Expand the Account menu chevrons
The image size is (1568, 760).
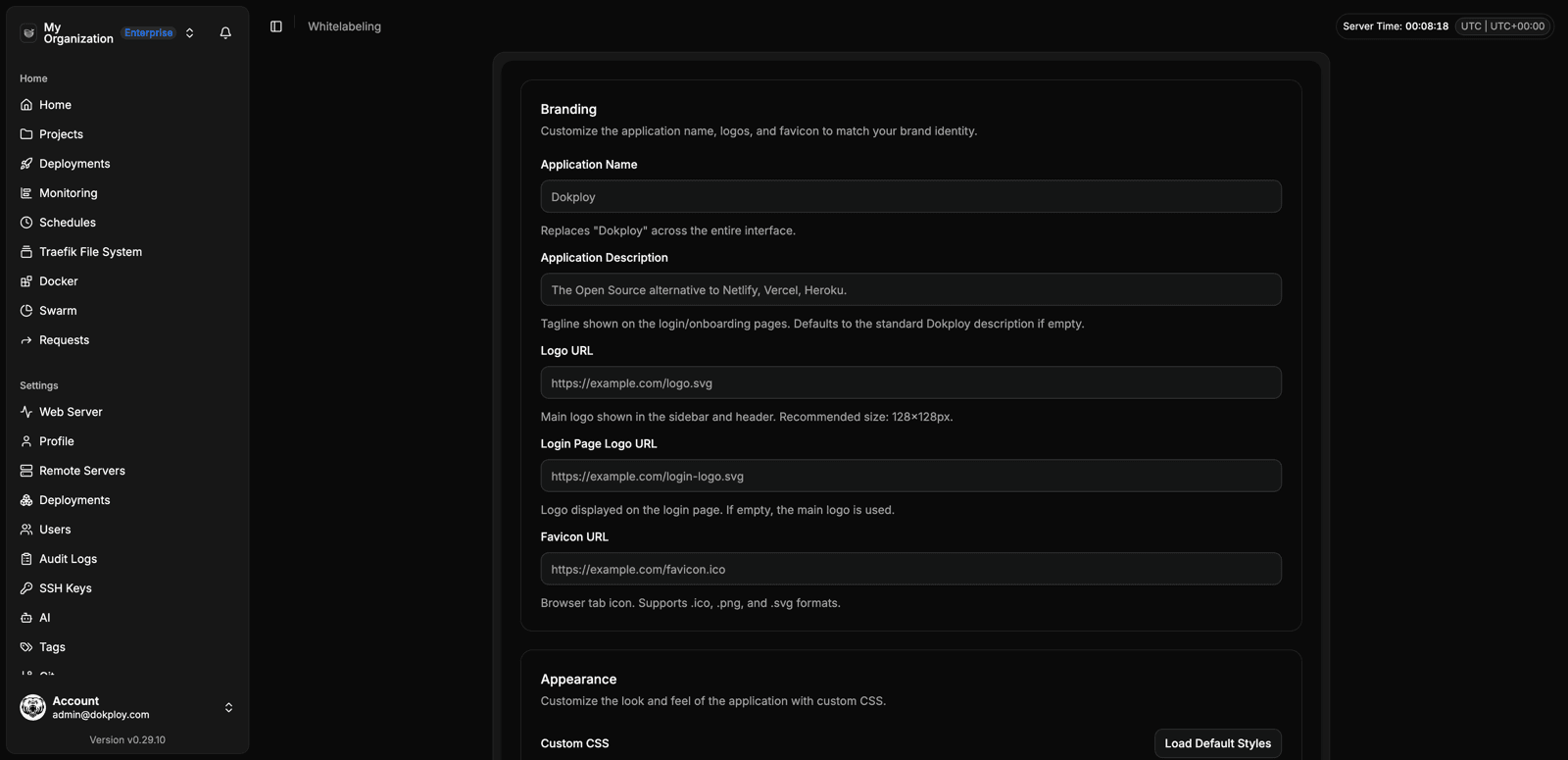click(x=228, y=707)
